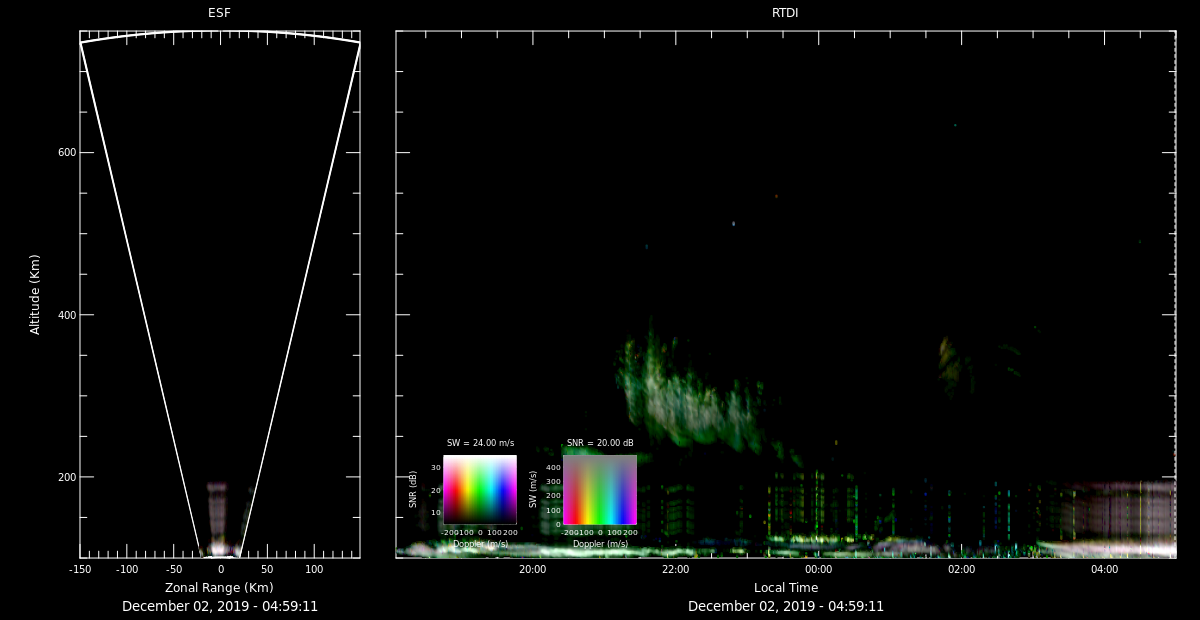Click the RTDI plot title

[785, 13]
